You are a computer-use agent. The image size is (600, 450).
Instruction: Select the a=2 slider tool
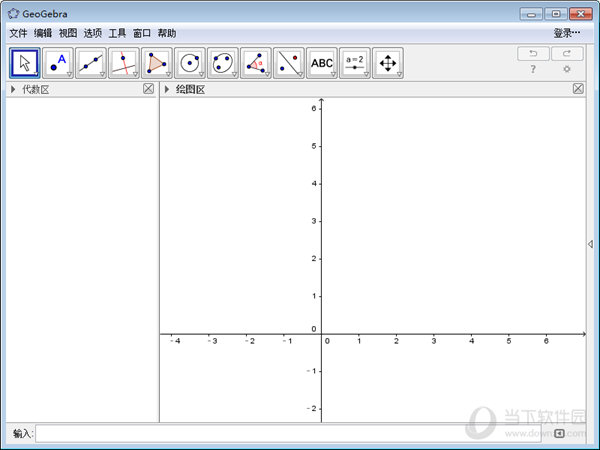(x=355, y=63)
